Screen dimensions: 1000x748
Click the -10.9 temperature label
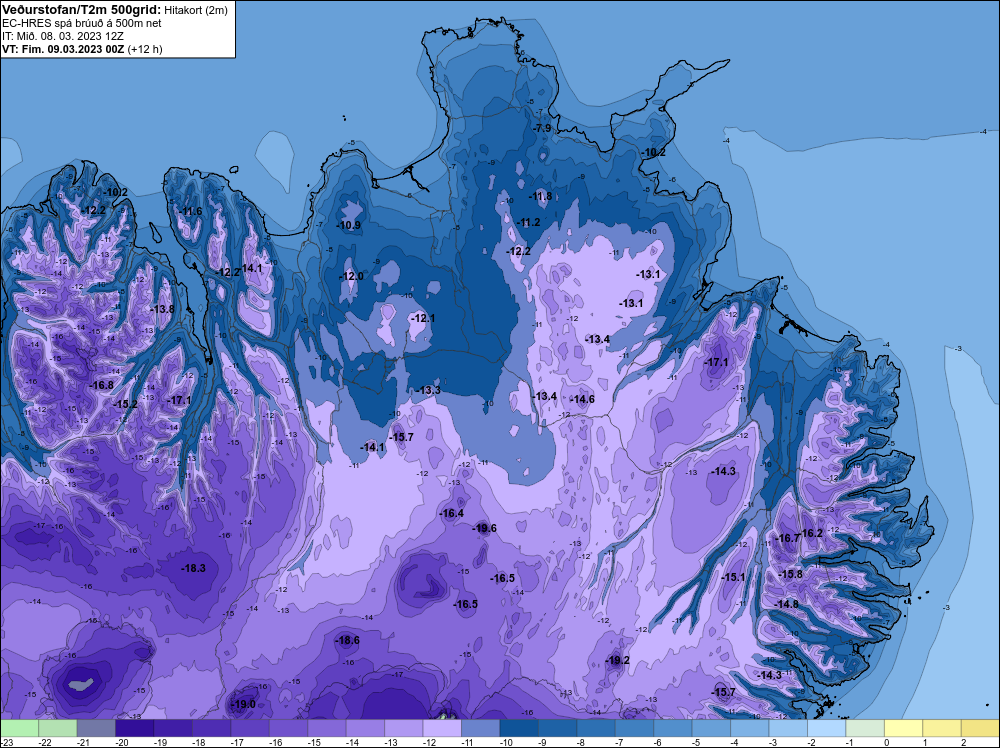click(x=349, y=225)
